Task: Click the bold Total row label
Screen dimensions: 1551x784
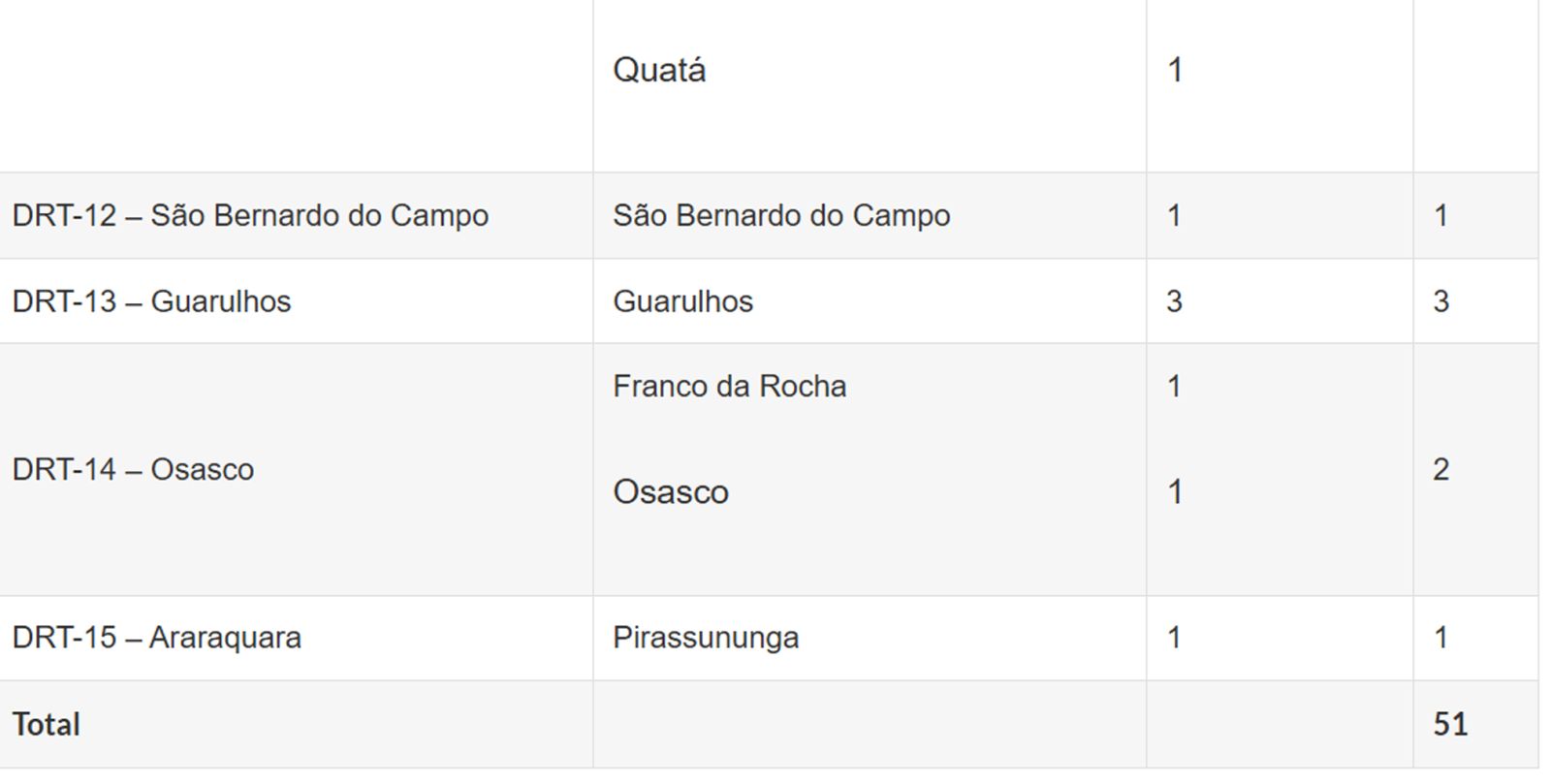Action: 46,725
